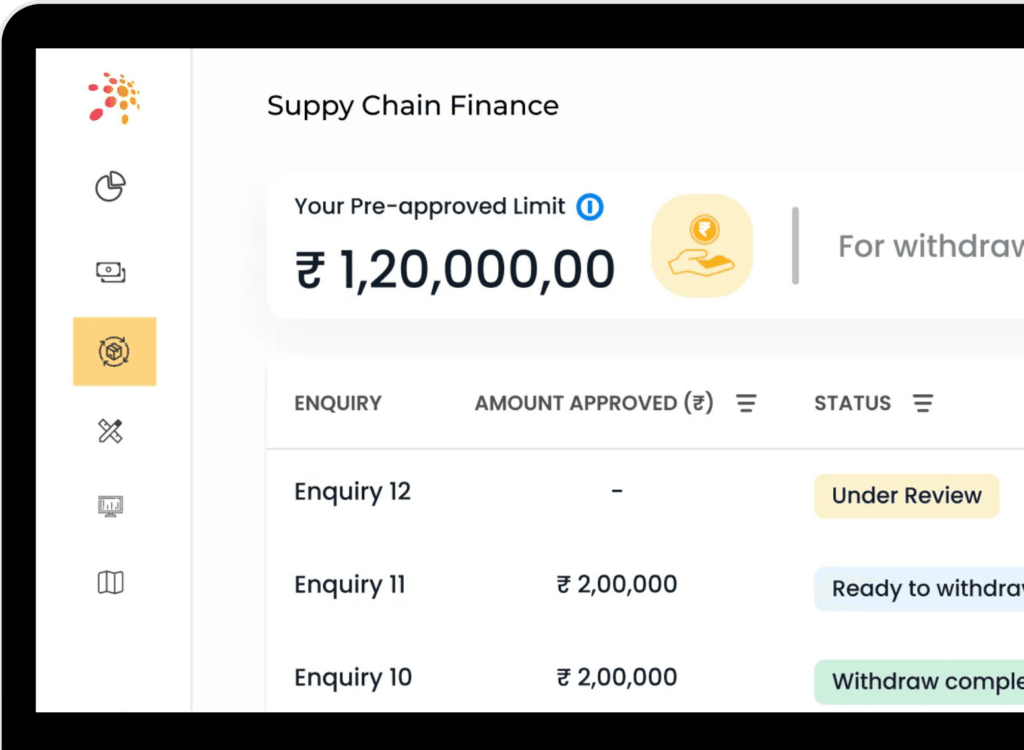Image resolution: width=1024 pixels, height=750 pixels.
Task: Open the Amount Approved filter menu
Action: click(746, 404)
